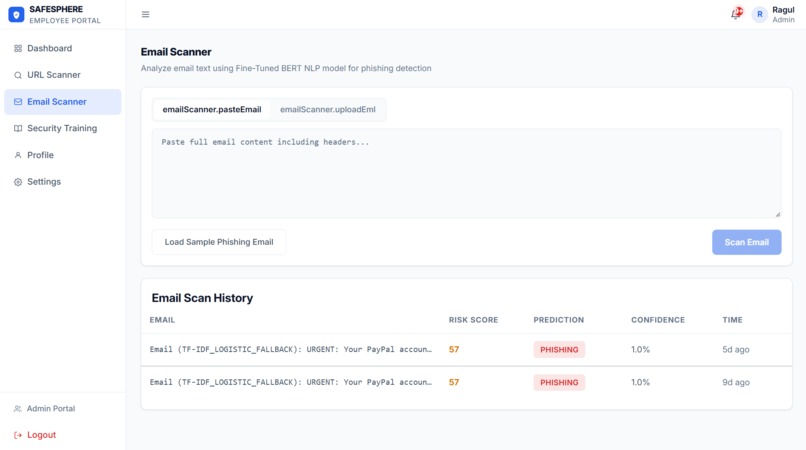Screen dimensions: 806x450
Task: Toggle the hamburger sidebar menu icon
Action: [x=145, y=14]
